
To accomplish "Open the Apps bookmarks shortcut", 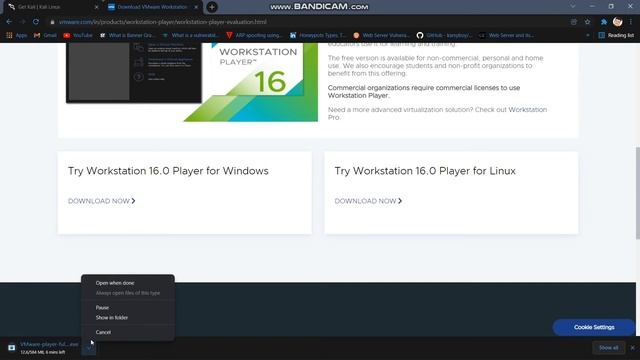I will click(17, 36).
